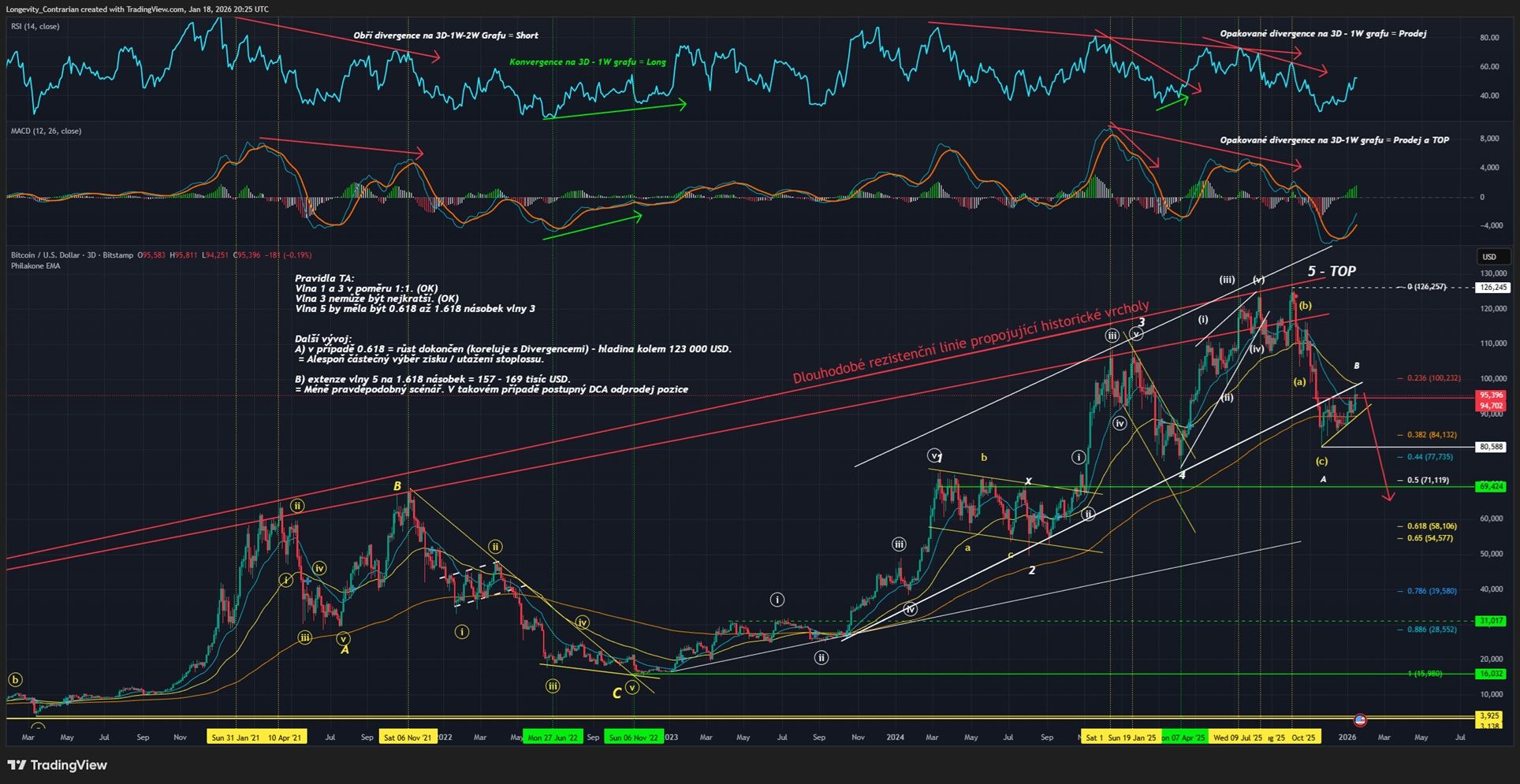Click the TradingView logo
The height and width of the screenshot is (784, 1520).
pos(58,765)
